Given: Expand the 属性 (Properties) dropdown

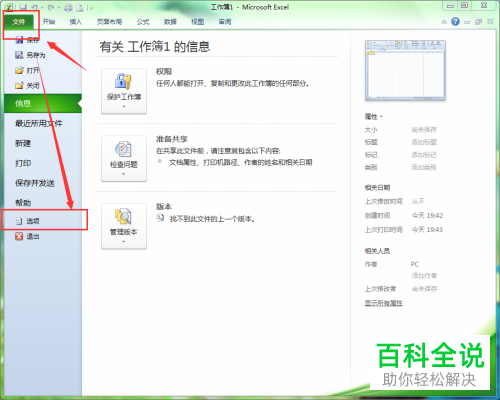Looking at the screenshot, I should click(374, 117).
